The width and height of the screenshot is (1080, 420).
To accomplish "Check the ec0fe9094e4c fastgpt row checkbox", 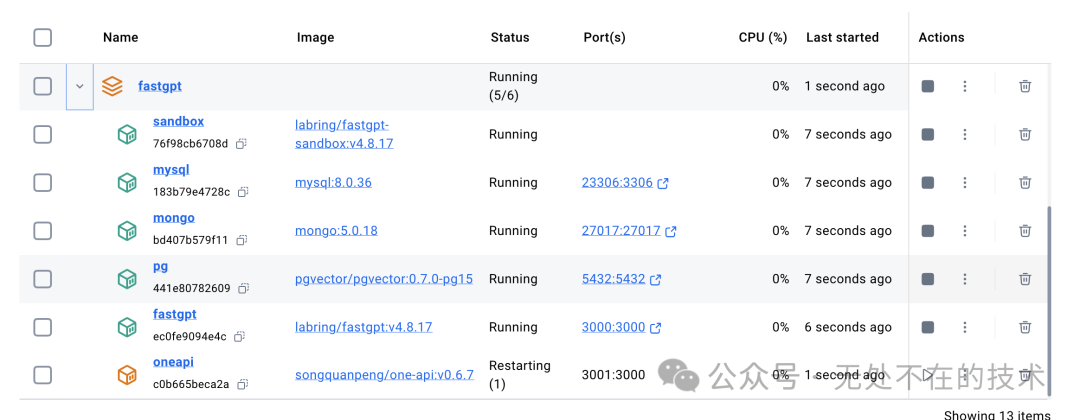I will pos(43,327).
